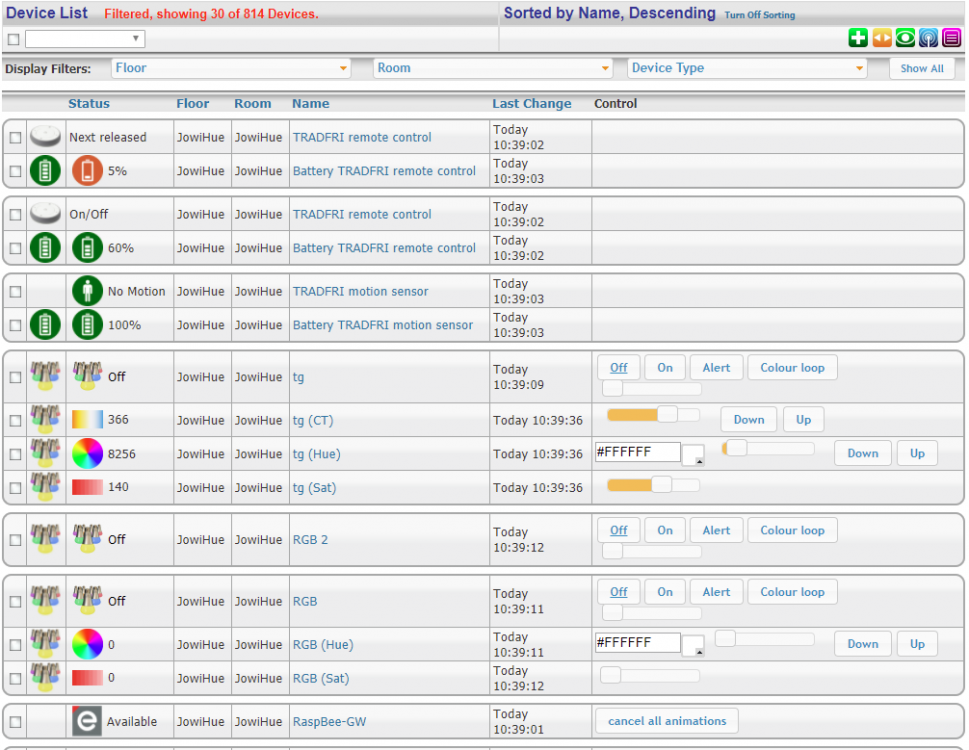Sort by the Last Change column header

tap(531, 104)
